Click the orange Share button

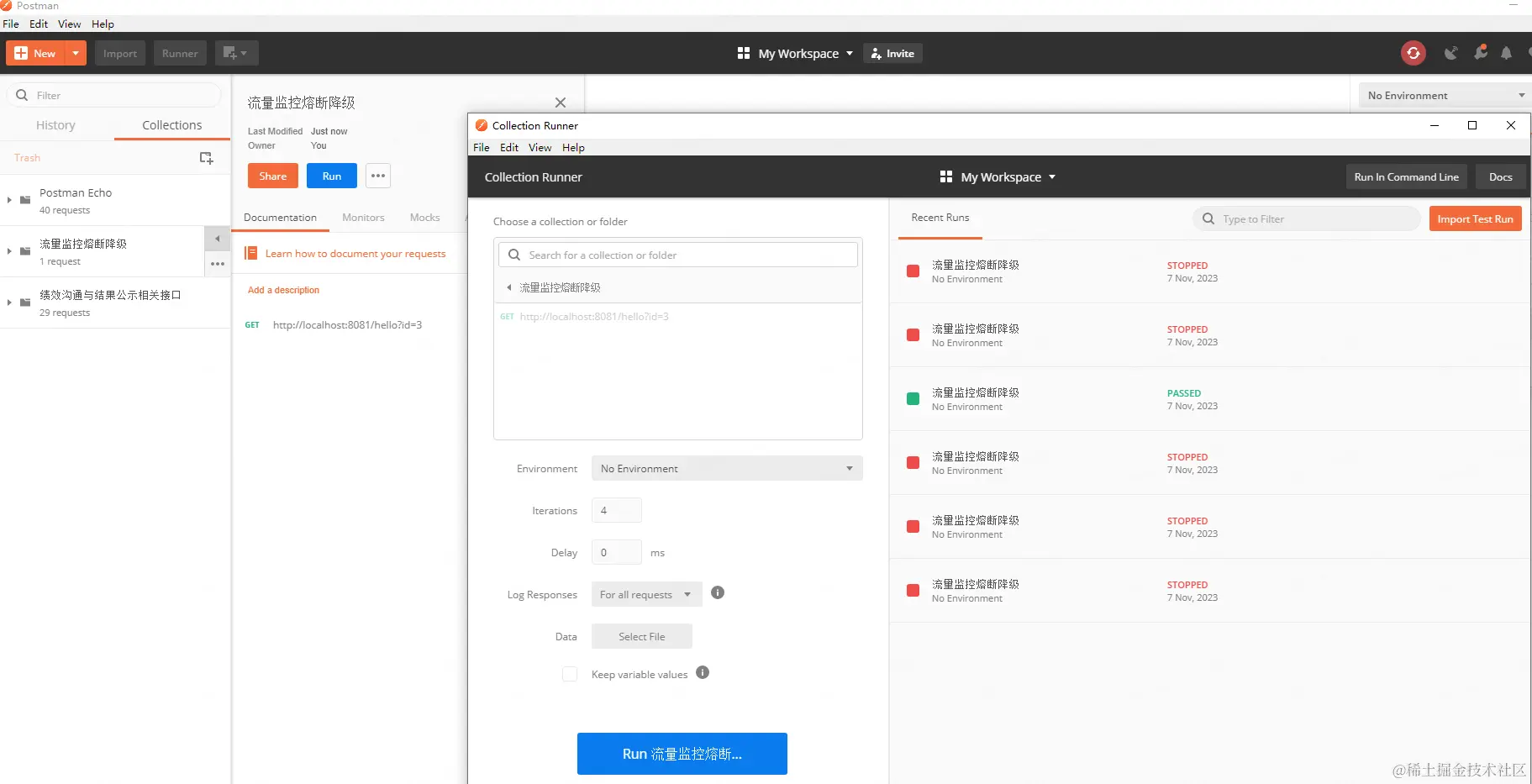tap(273, 176)
